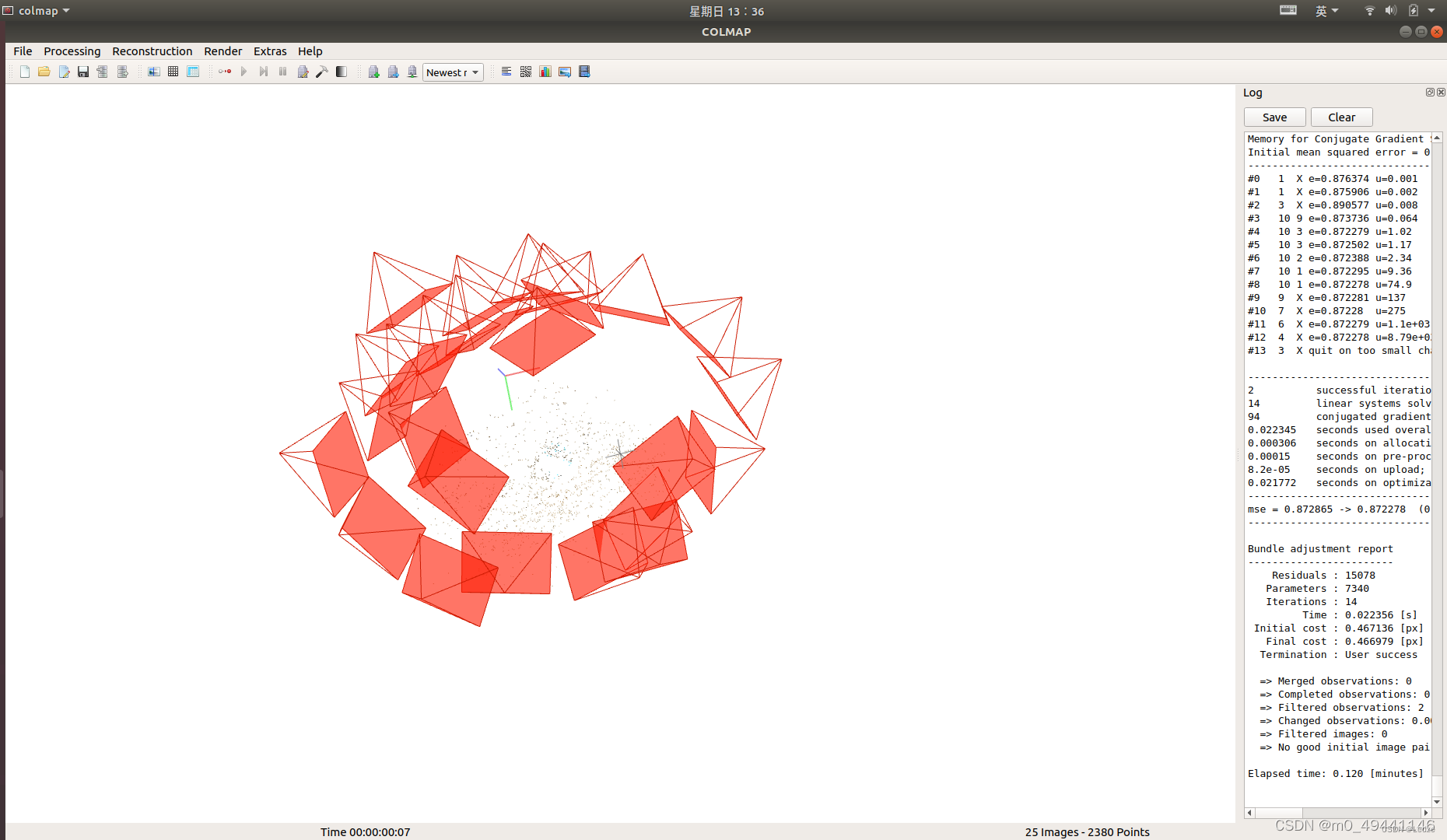Open bundle adjustment
Image resolution: width=1447 pixels, height=840 pixels.
303,72
